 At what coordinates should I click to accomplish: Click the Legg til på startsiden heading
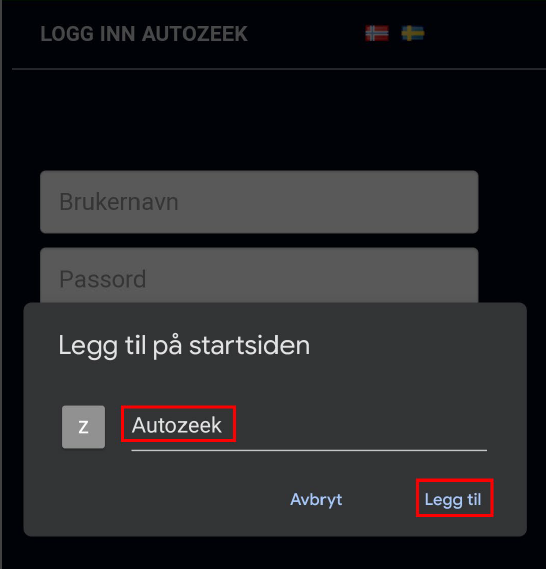click(x=184, y=345)
